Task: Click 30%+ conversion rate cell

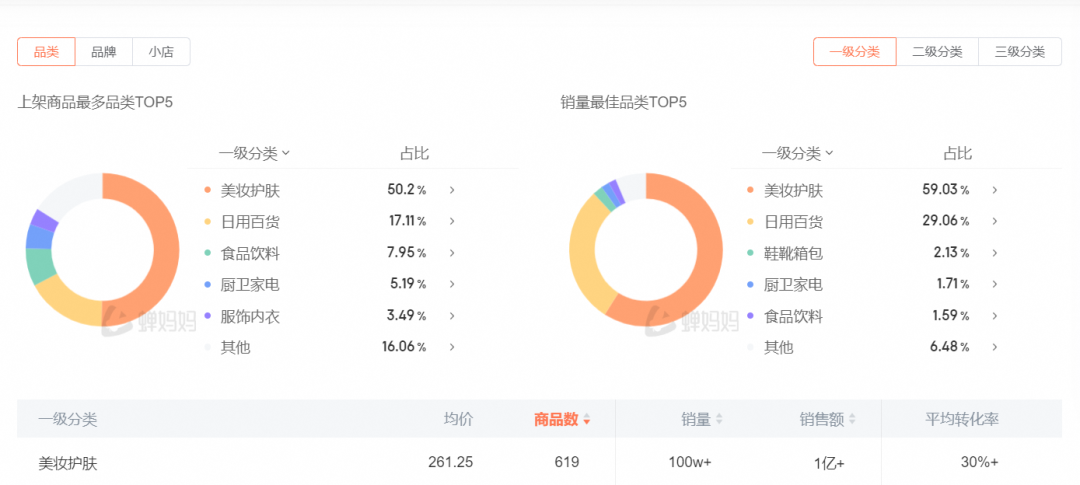Action: 979,462
